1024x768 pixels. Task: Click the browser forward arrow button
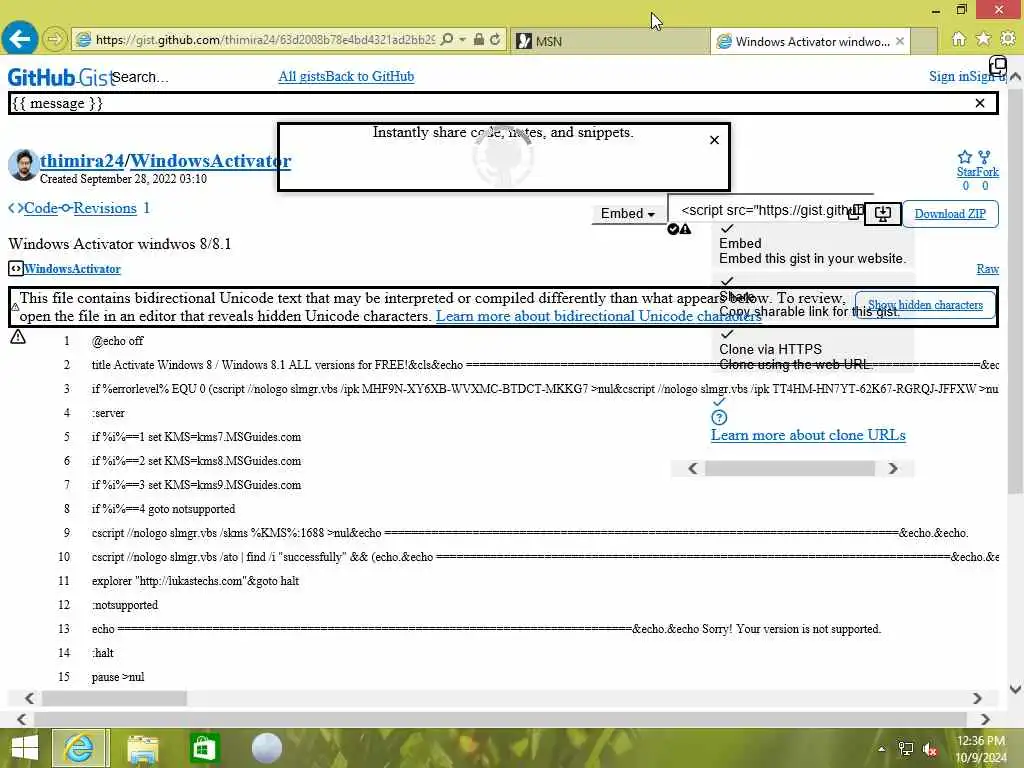(55, 40)
